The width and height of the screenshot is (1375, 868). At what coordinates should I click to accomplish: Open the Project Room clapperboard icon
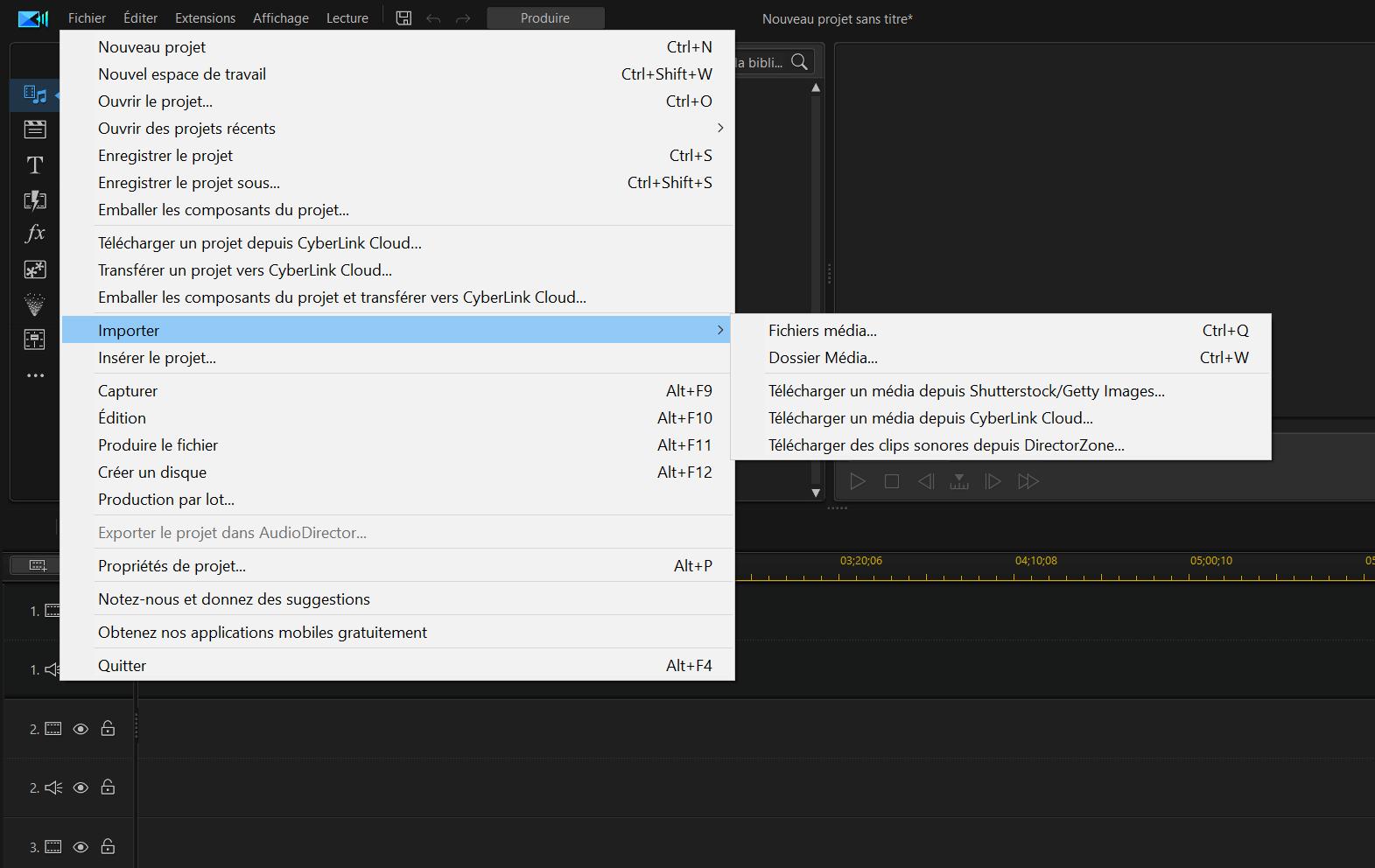[x=35, y=129]
